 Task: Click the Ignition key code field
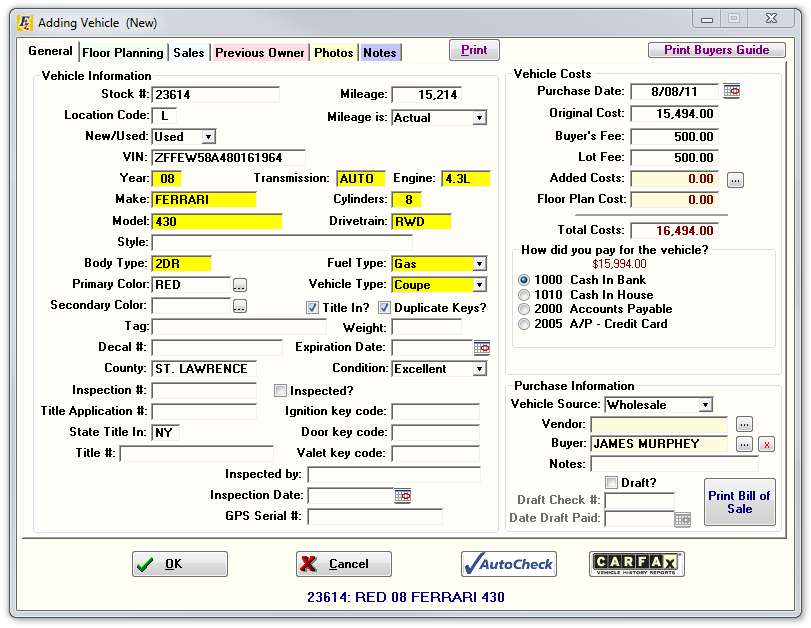(x=435, y=412)
